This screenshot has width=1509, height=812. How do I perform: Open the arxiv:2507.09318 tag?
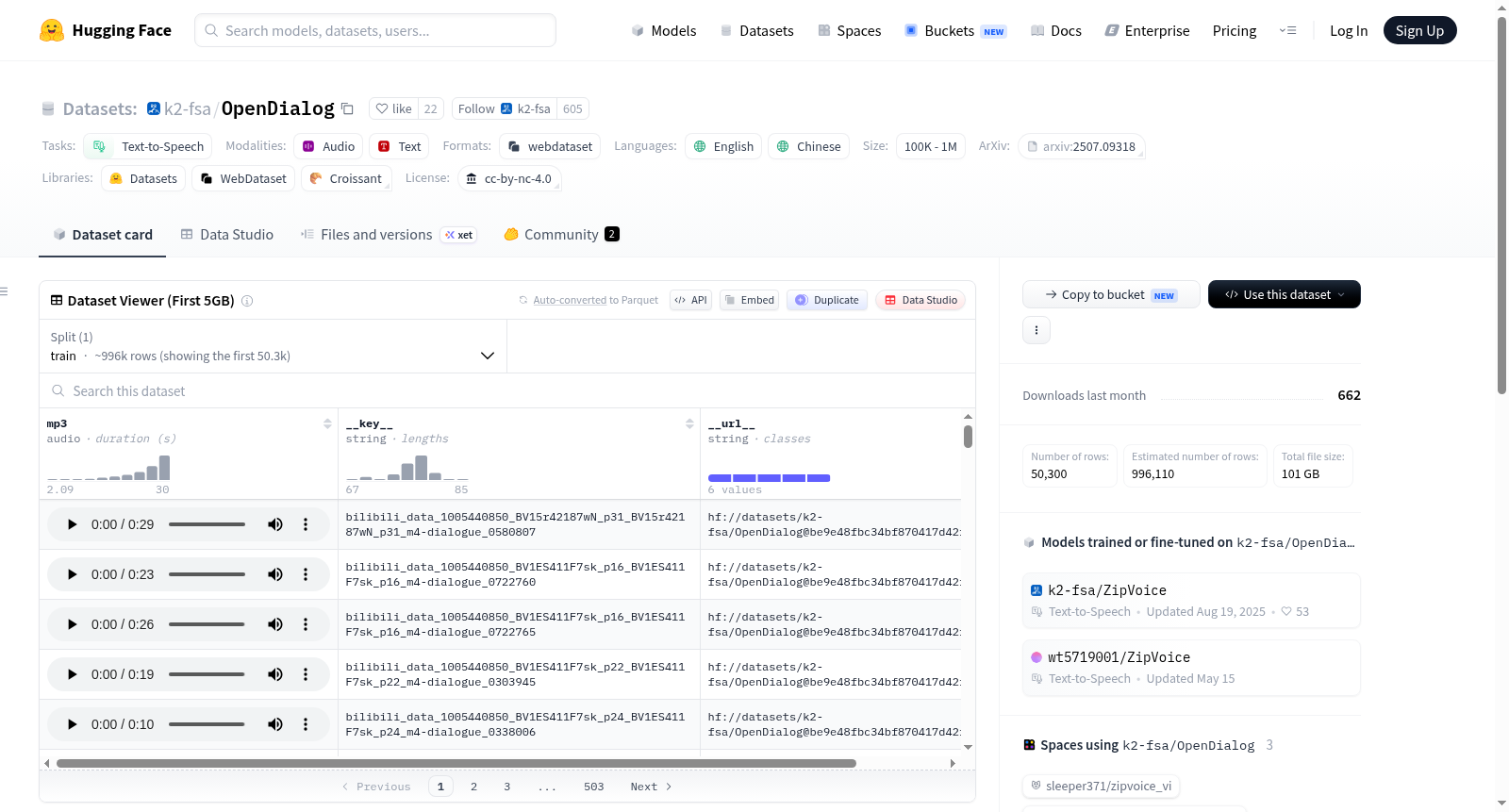[x=1081, y=146]
